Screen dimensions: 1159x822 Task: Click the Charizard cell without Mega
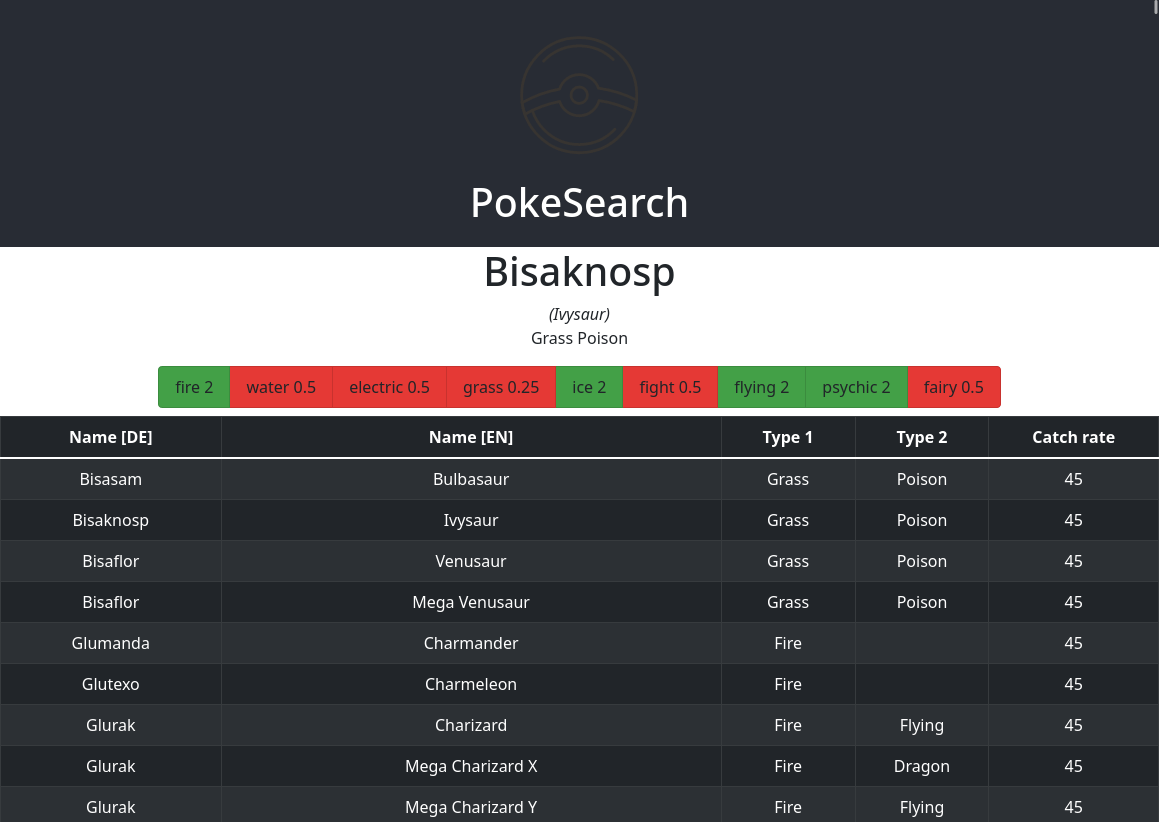(471, 726)
